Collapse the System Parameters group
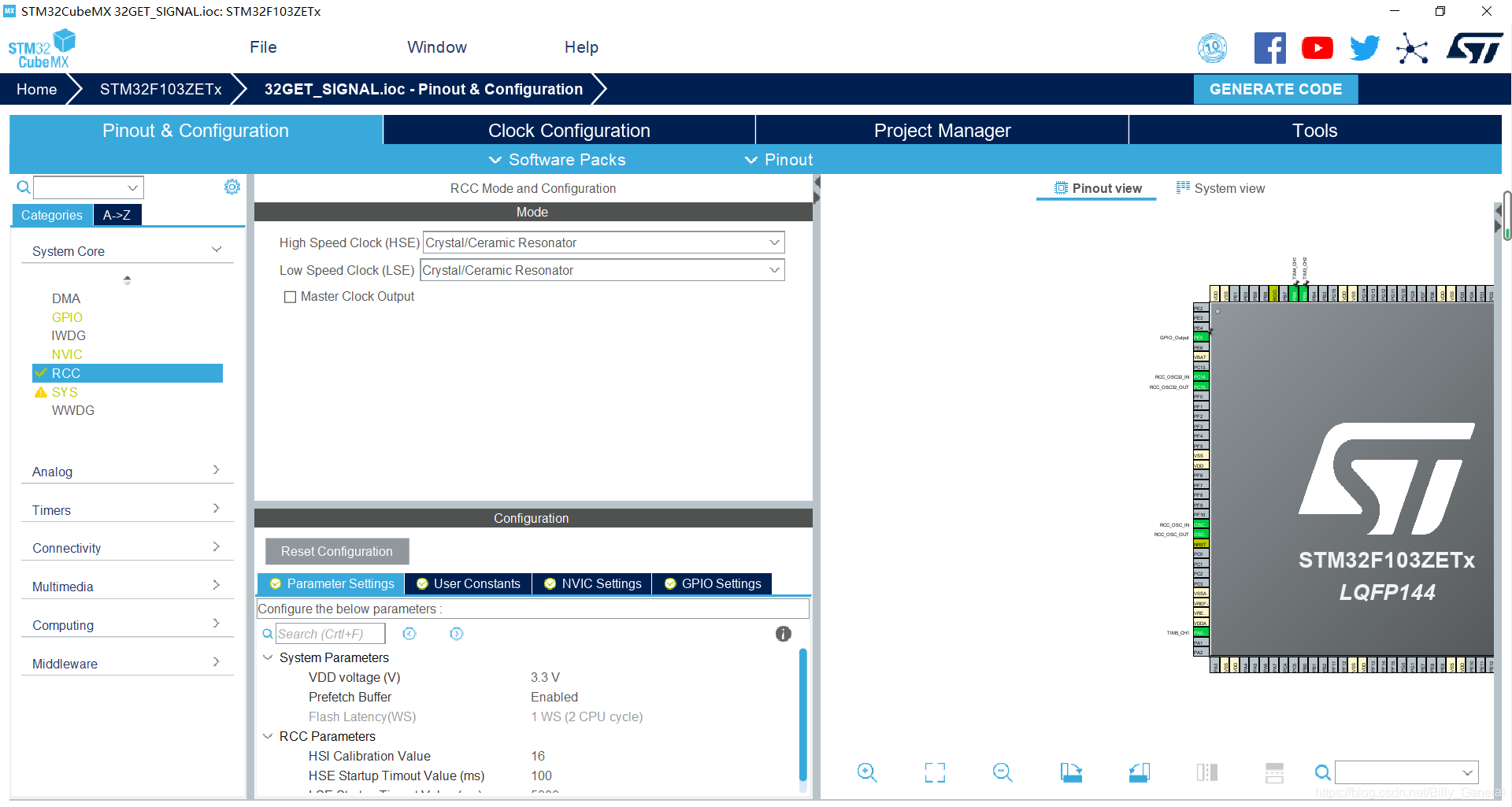 click(x=268, y=657)
